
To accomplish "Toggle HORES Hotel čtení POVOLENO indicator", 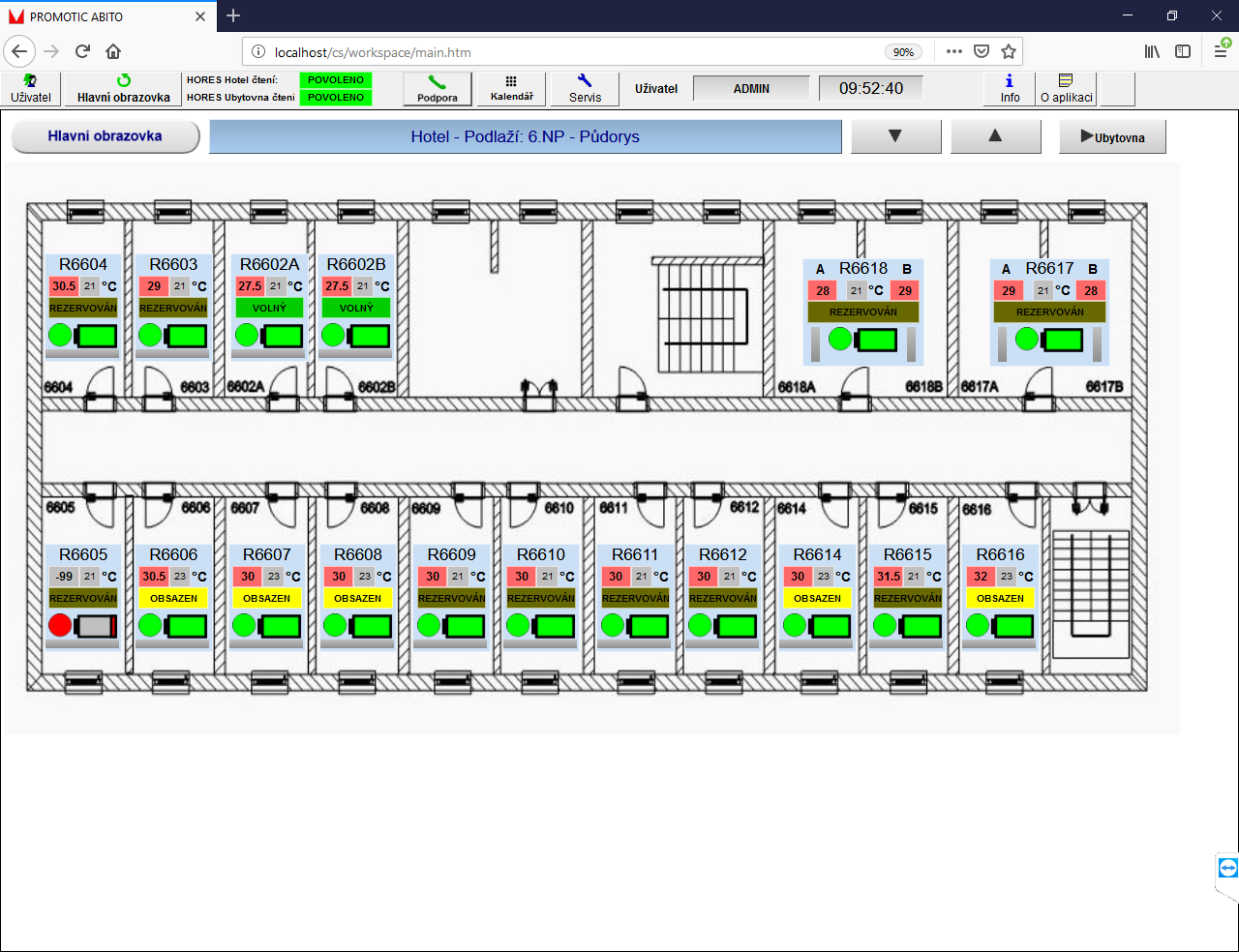I will 336,80.
